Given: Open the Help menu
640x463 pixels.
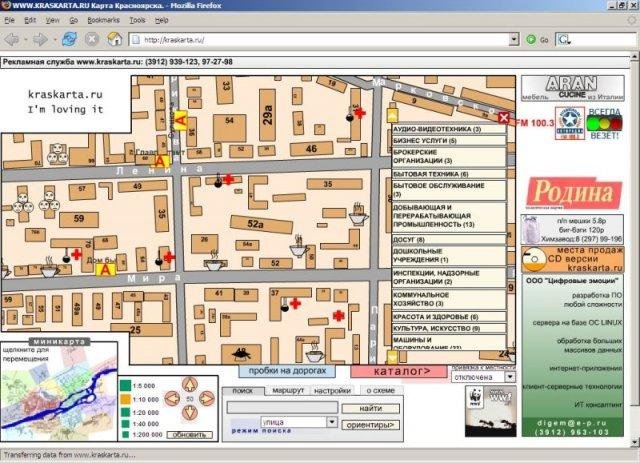Looking at the screenshot, I should pos(161,20).
